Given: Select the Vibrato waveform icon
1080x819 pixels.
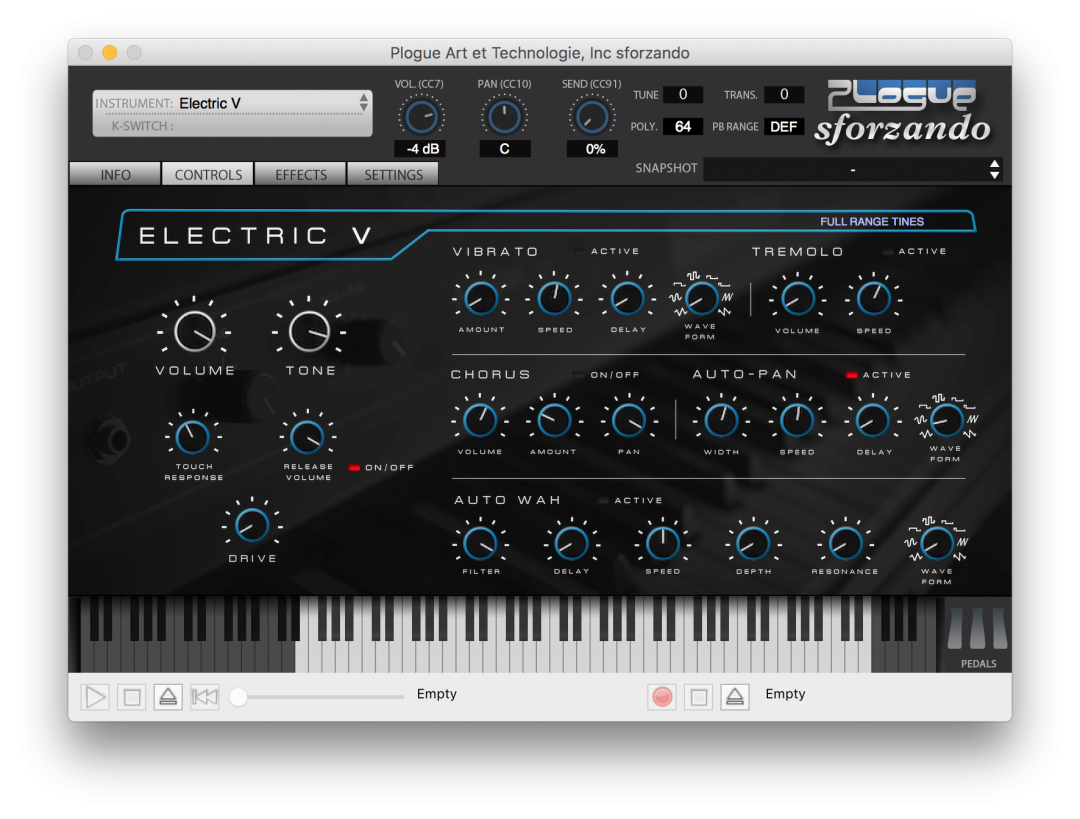Looking at the screenshot, I should (700, 297).
